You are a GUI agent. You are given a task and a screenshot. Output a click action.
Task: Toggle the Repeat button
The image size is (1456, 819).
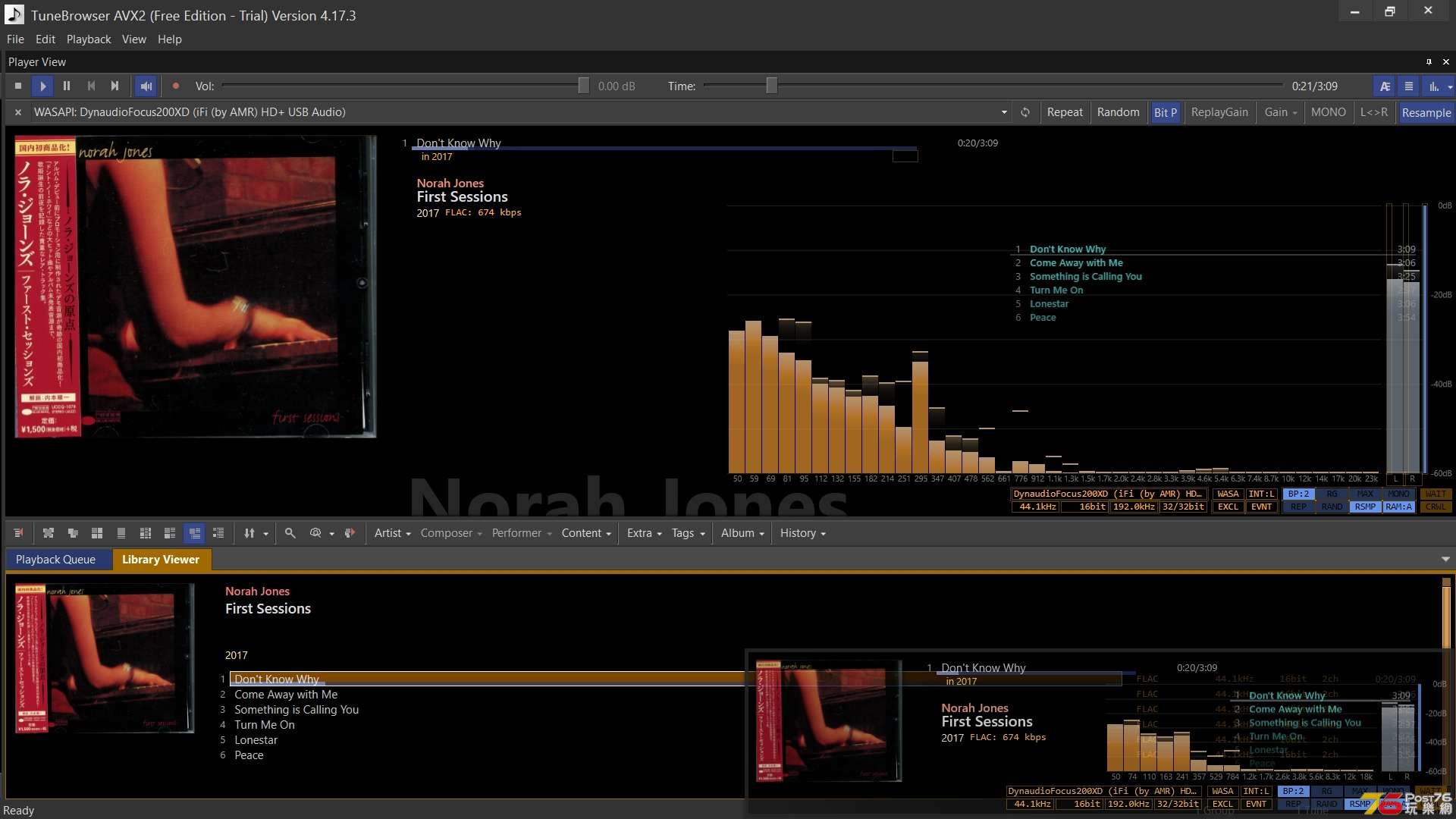[x=1065, y=112]
